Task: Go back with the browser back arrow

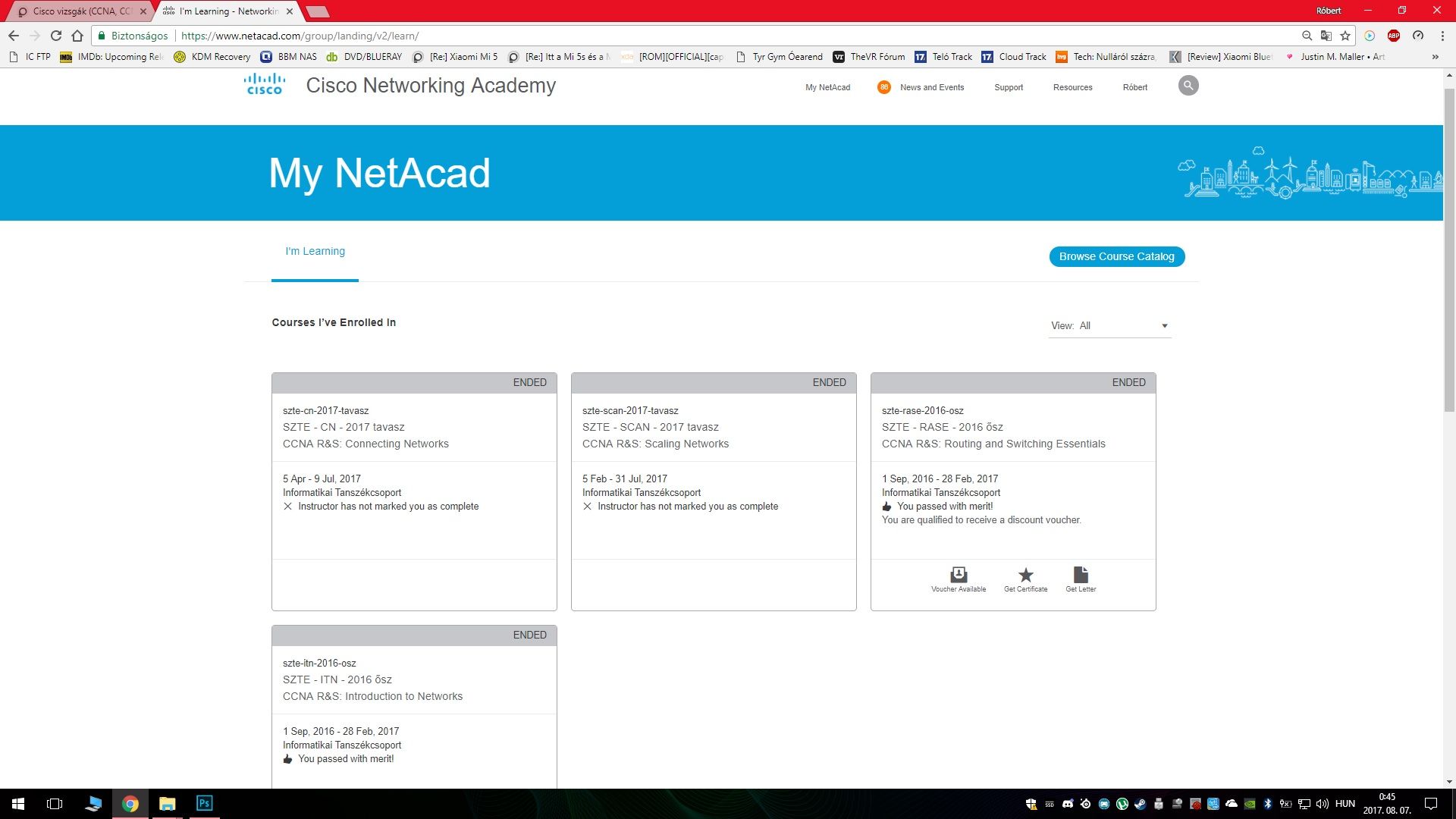Action: tap(13, 36)
